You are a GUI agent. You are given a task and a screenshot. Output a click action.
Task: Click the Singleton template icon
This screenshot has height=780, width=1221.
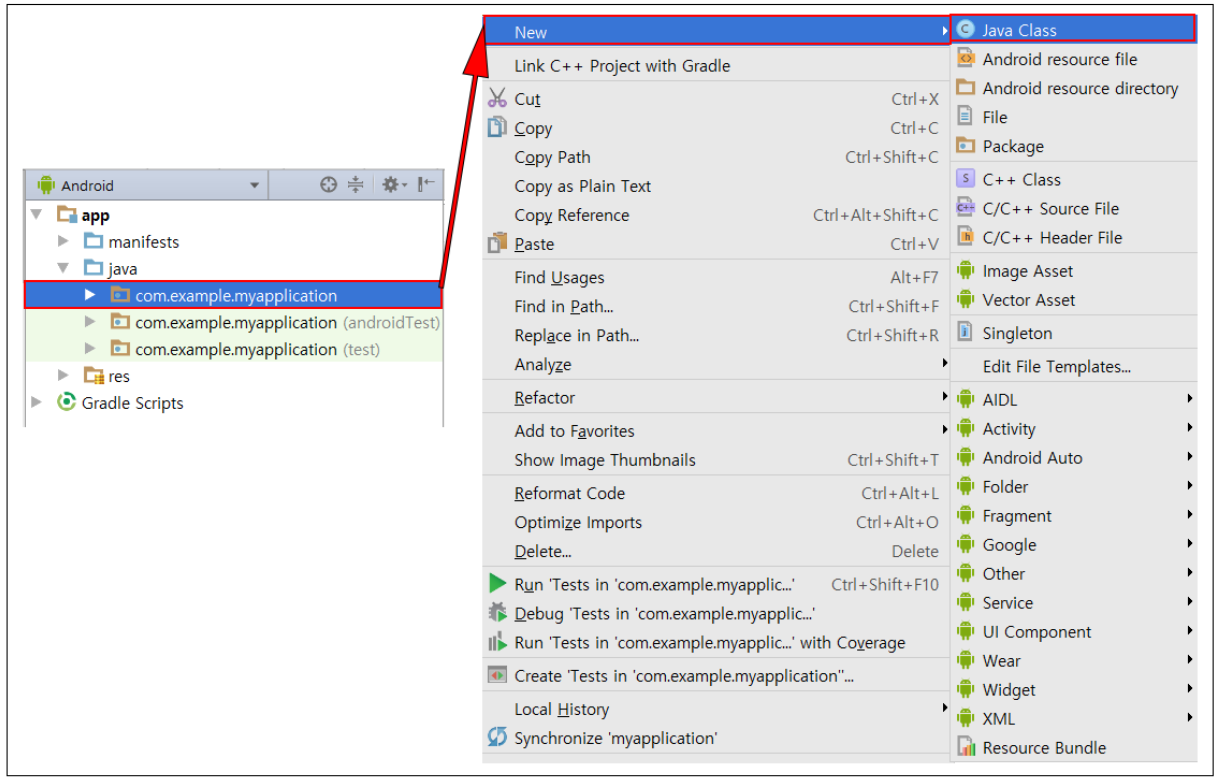point(965,332)
